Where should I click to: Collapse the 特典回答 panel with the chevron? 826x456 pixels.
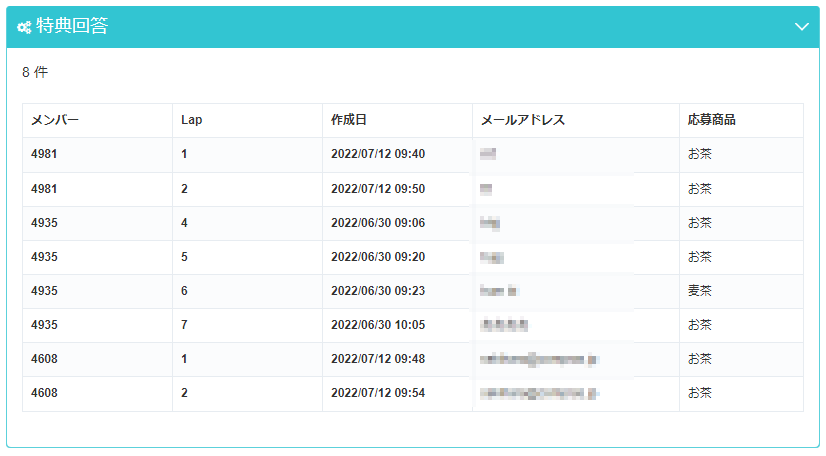(x=801, y=27)
